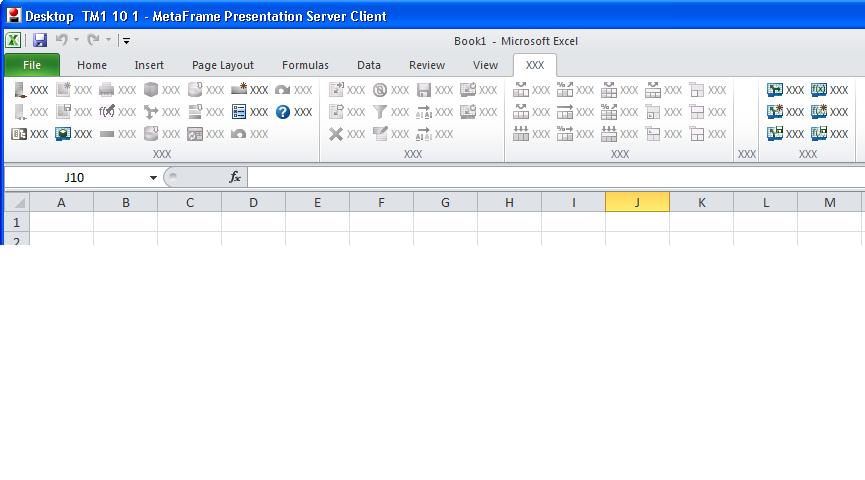Select column header D
The image size is (865, 480).
(x=253, y=202)
